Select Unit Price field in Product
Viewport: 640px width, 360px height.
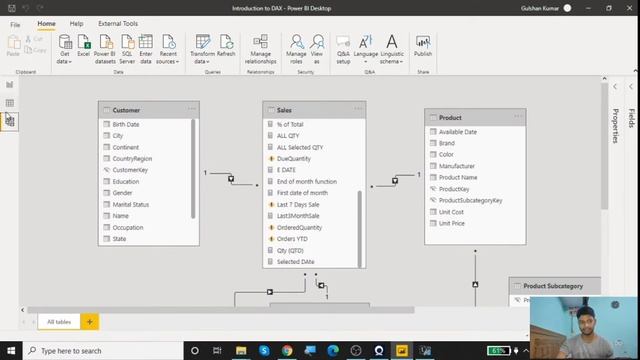click(451, 223)
